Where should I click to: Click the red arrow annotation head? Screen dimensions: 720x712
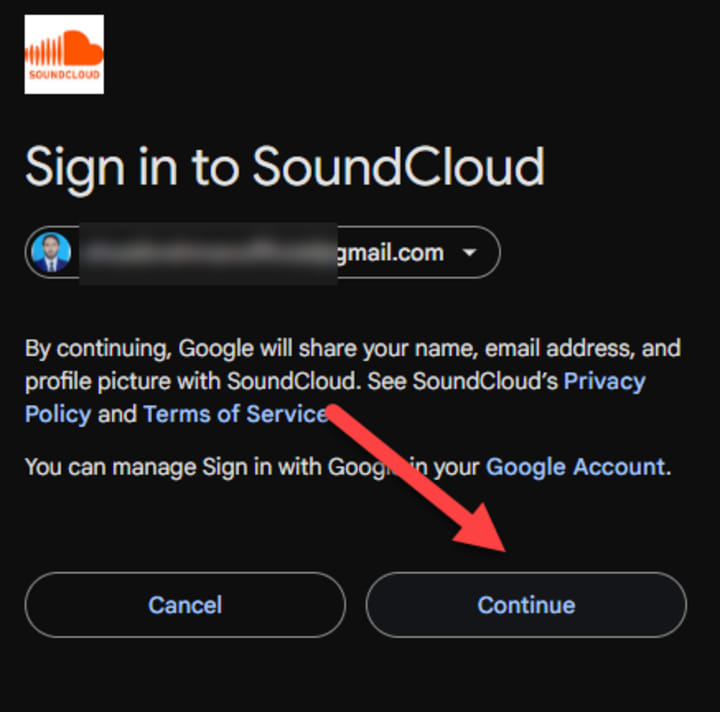[x=483, y=530]
